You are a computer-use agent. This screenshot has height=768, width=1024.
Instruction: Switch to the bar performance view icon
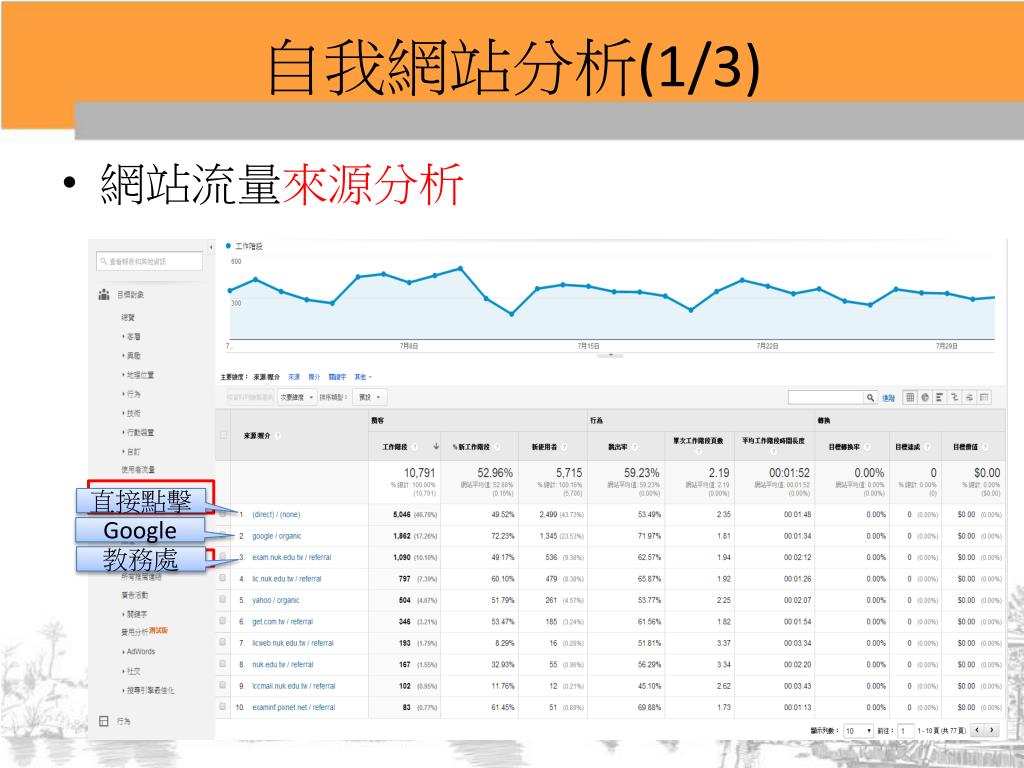pos(940,397)
